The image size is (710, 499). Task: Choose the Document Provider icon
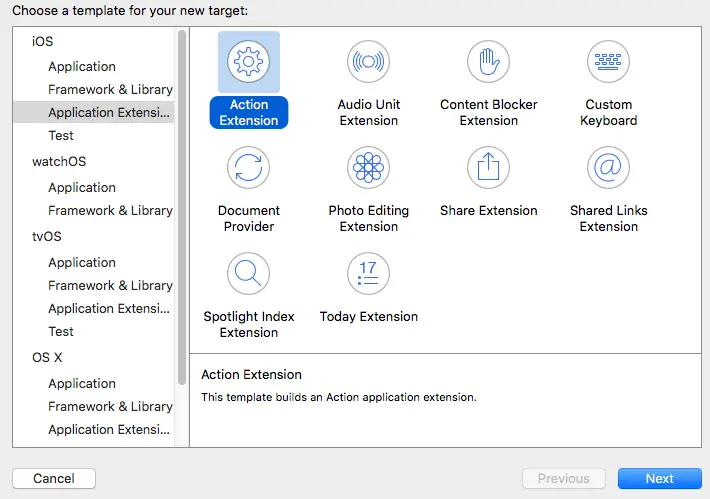tap(248, 167)
